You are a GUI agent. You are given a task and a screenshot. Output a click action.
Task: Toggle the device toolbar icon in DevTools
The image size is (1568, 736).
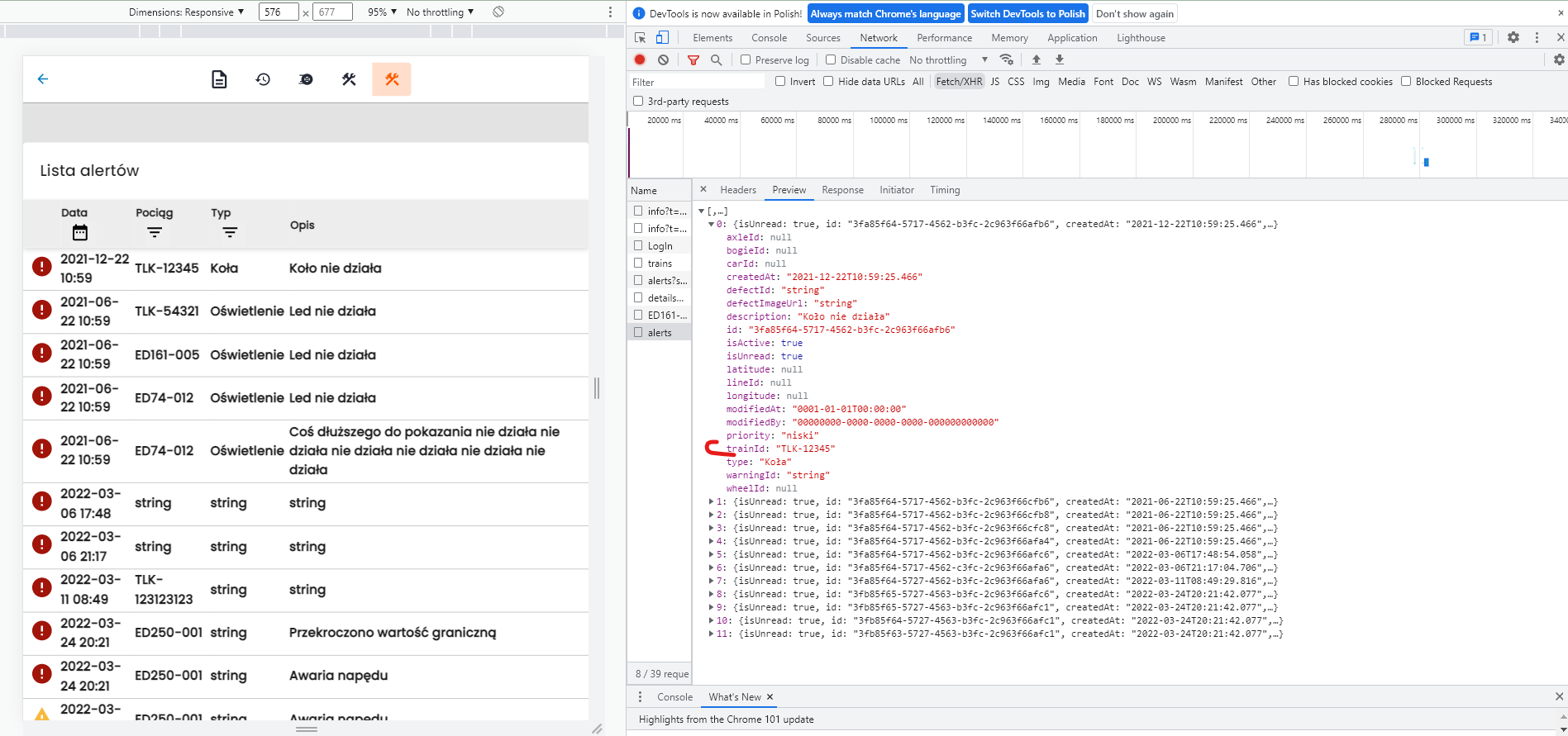(x=662, y=37)
